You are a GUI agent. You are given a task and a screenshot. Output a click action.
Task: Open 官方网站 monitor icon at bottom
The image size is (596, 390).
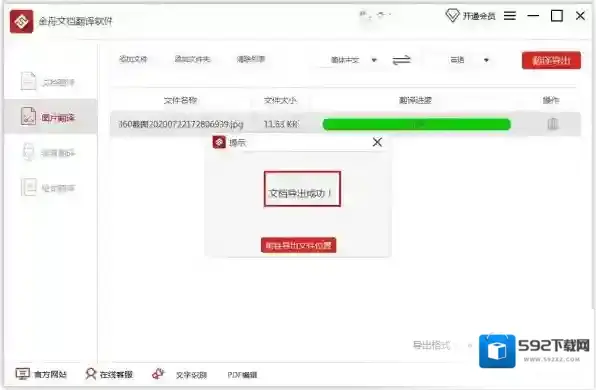(22, 374)
